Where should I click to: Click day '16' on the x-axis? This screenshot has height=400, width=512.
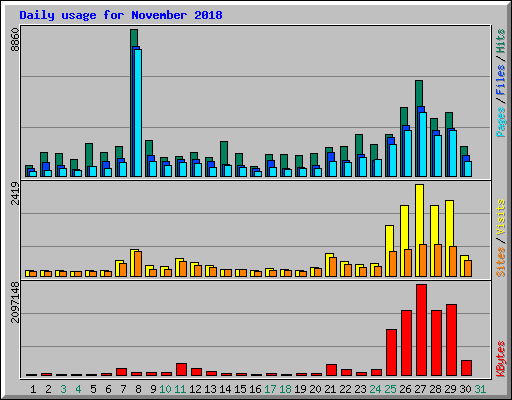click(255, 389)
